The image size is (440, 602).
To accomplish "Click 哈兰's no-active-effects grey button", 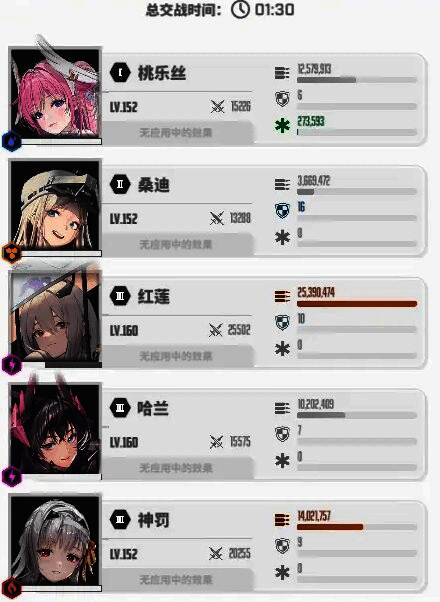I will (177, 468).
